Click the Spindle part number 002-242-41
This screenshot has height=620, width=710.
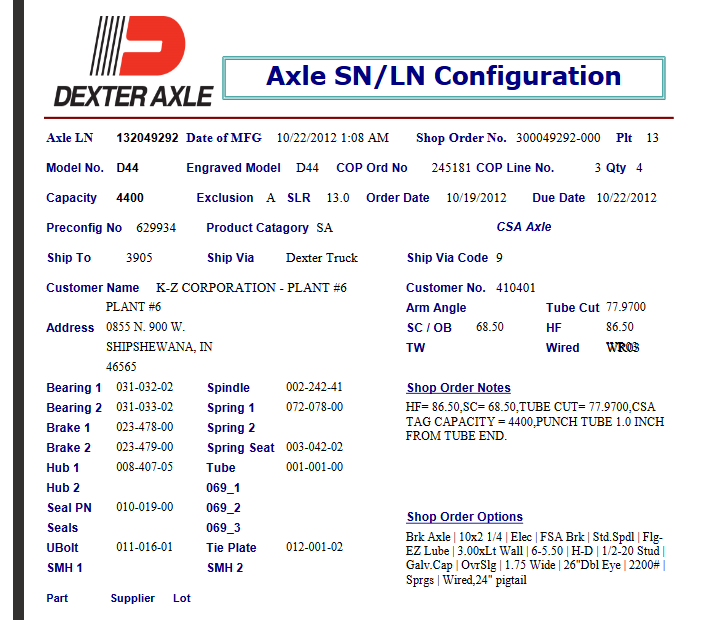click(314, 388)
